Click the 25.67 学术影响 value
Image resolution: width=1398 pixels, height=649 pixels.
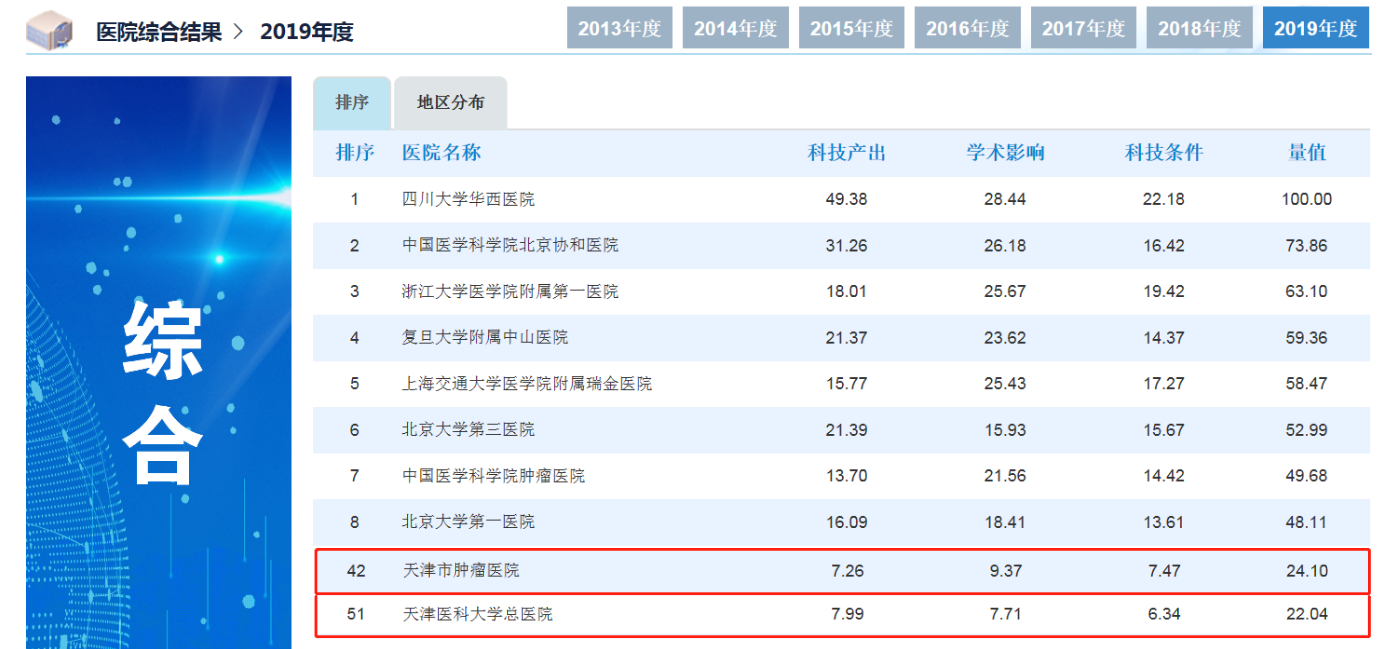tap(1005, 291)
